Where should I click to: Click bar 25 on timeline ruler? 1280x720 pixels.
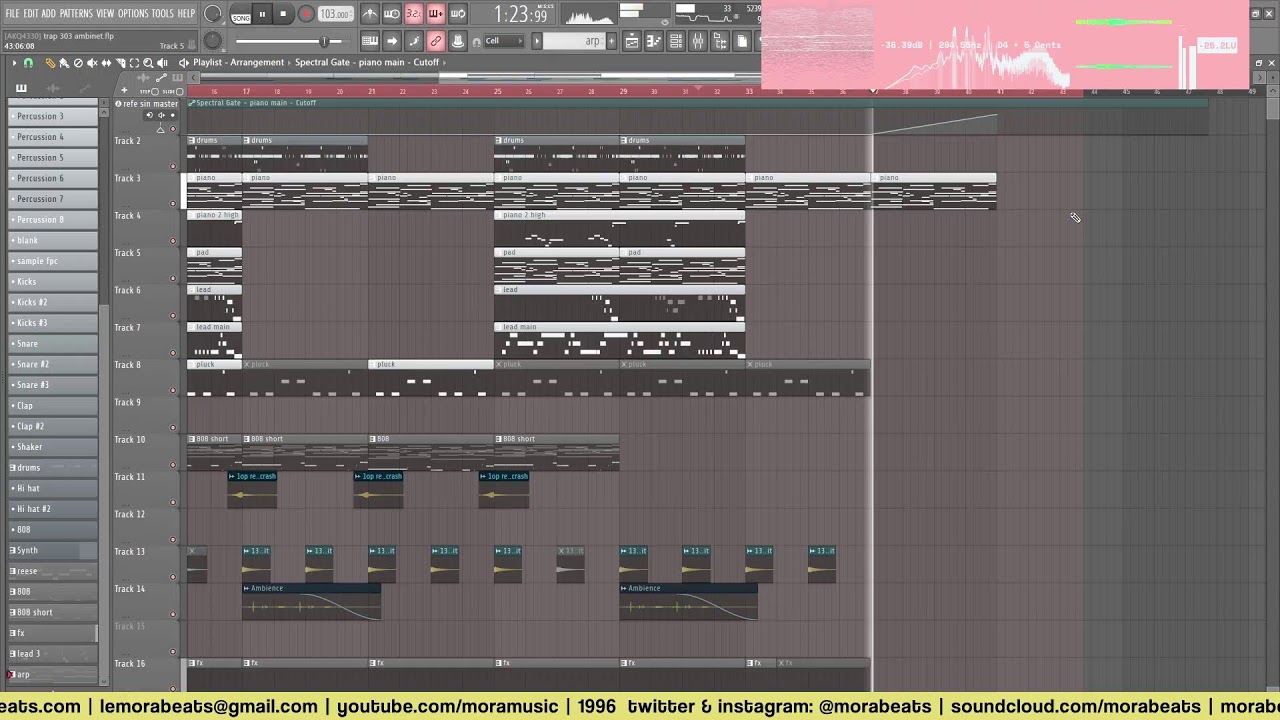click(497, 92)
